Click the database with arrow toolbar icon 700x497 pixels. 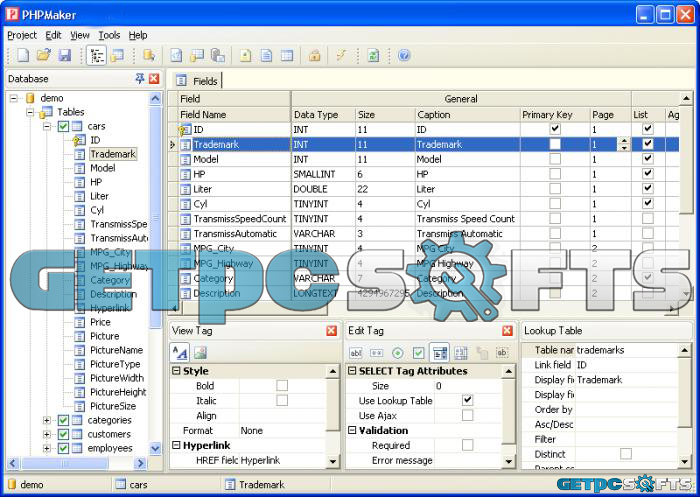click(149, 55)
